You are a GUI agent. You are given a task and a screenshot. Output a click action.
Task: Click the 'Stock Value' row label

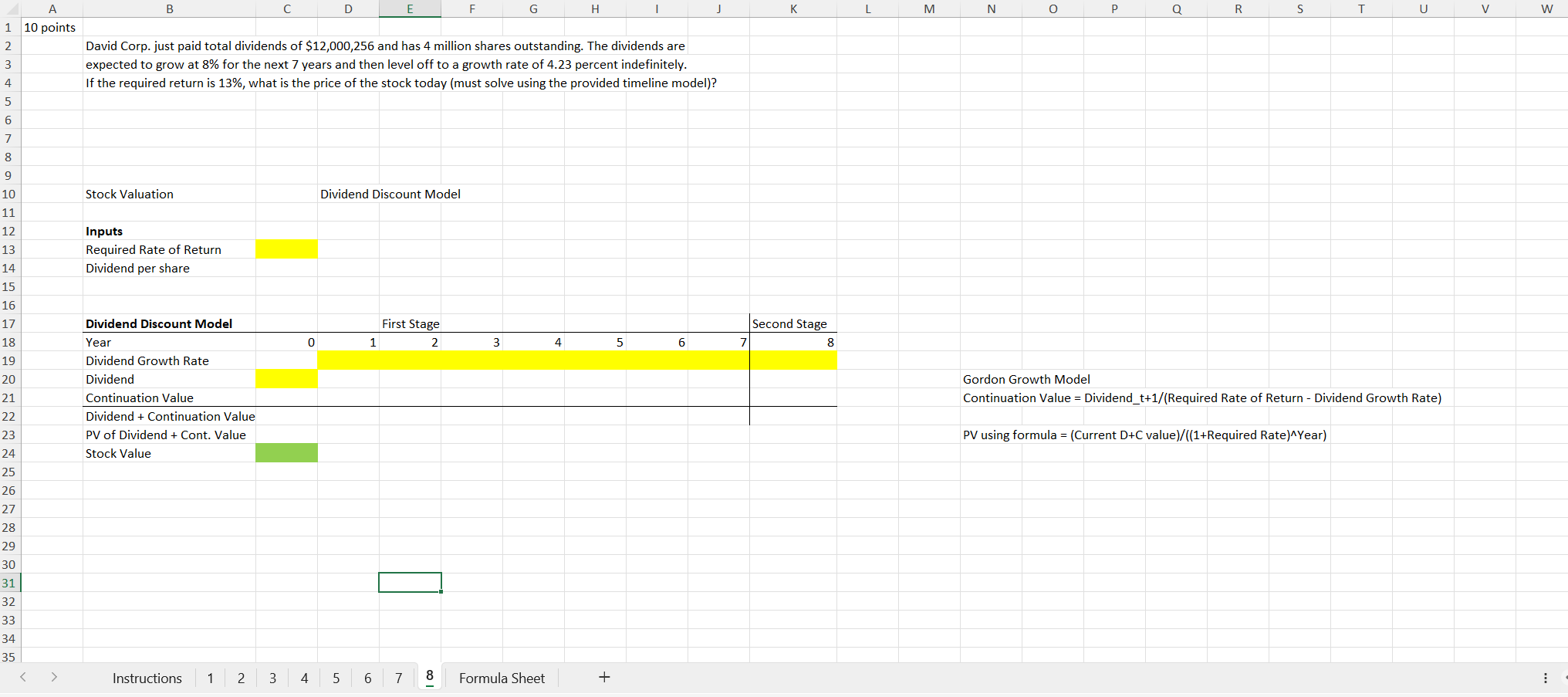(x=118, y=453)
